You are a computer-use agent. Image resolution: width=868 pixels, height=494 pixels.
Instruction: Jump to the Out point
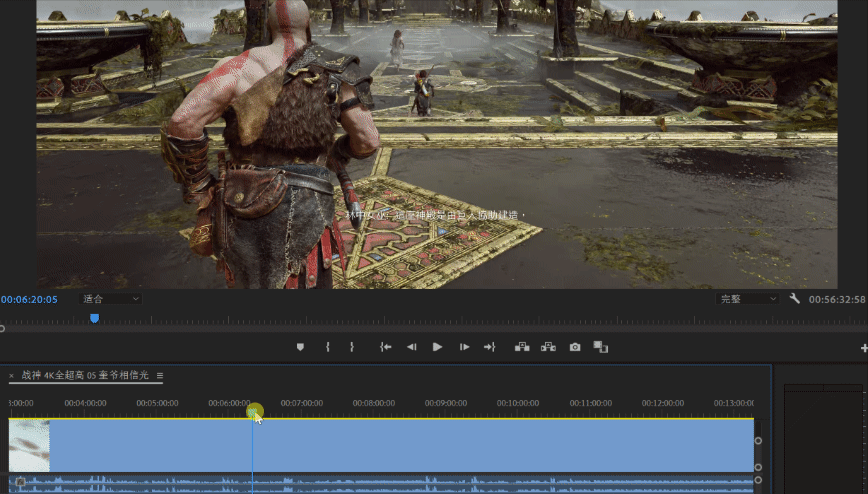click(490, 347)
